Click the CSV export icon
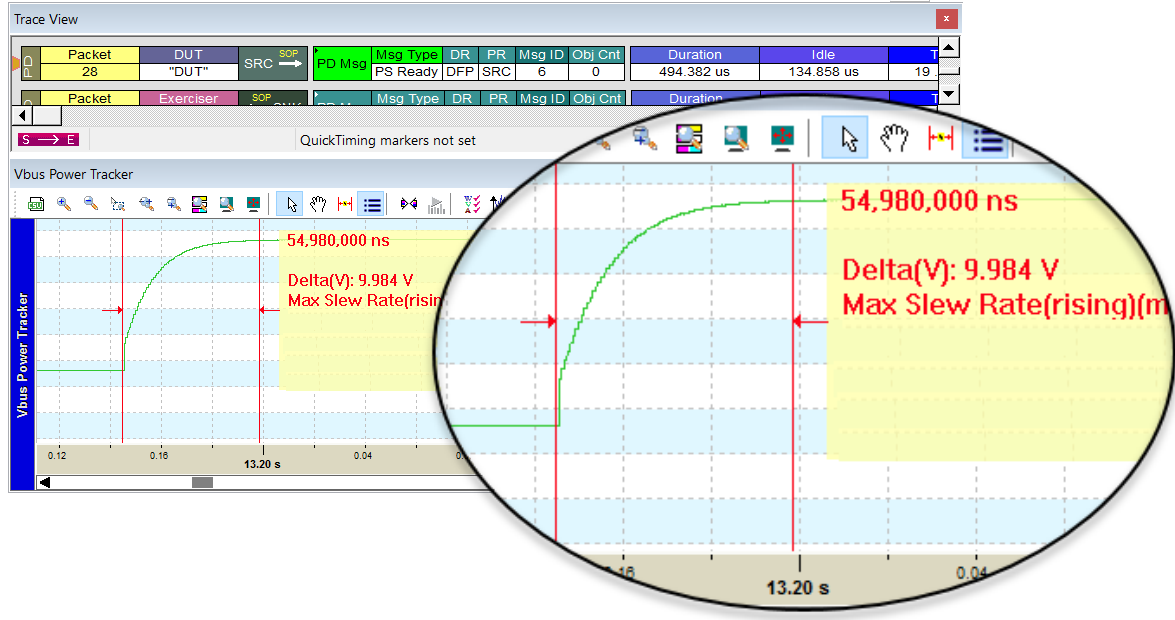Viewport: 1175px width, 620px height. [x=36, y=204]
